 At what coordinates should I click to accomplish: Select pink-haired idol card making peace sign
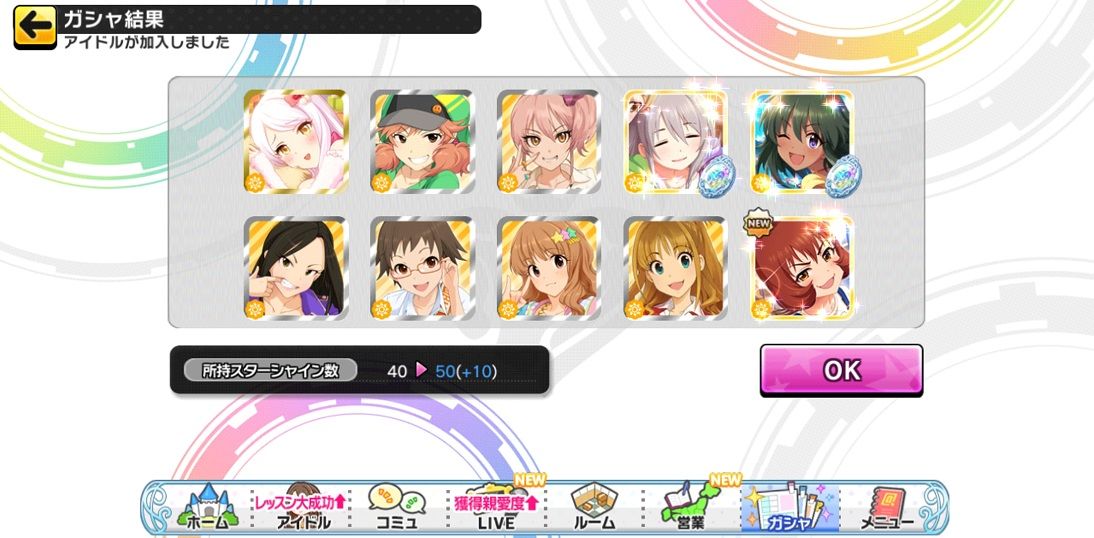[x=549, y=142]
